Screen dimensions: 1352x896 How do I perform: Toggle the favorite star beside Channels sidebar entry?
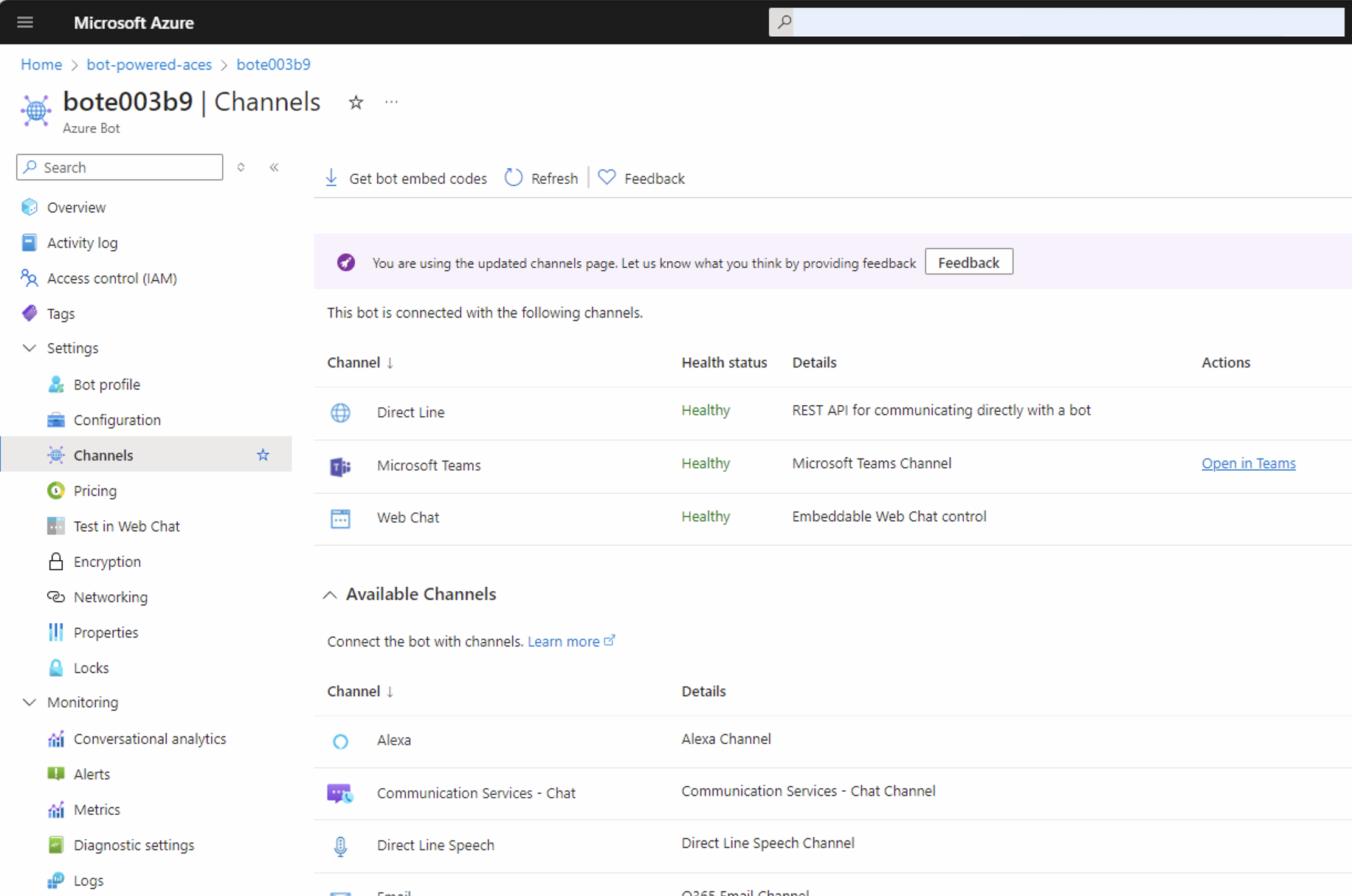tap(263, 455)
